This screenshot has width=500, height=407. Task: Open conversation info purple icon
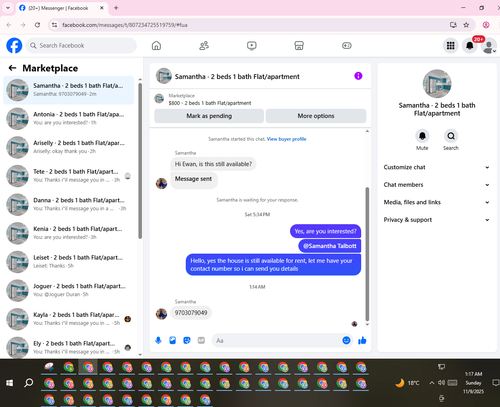(x=358, y=76)
